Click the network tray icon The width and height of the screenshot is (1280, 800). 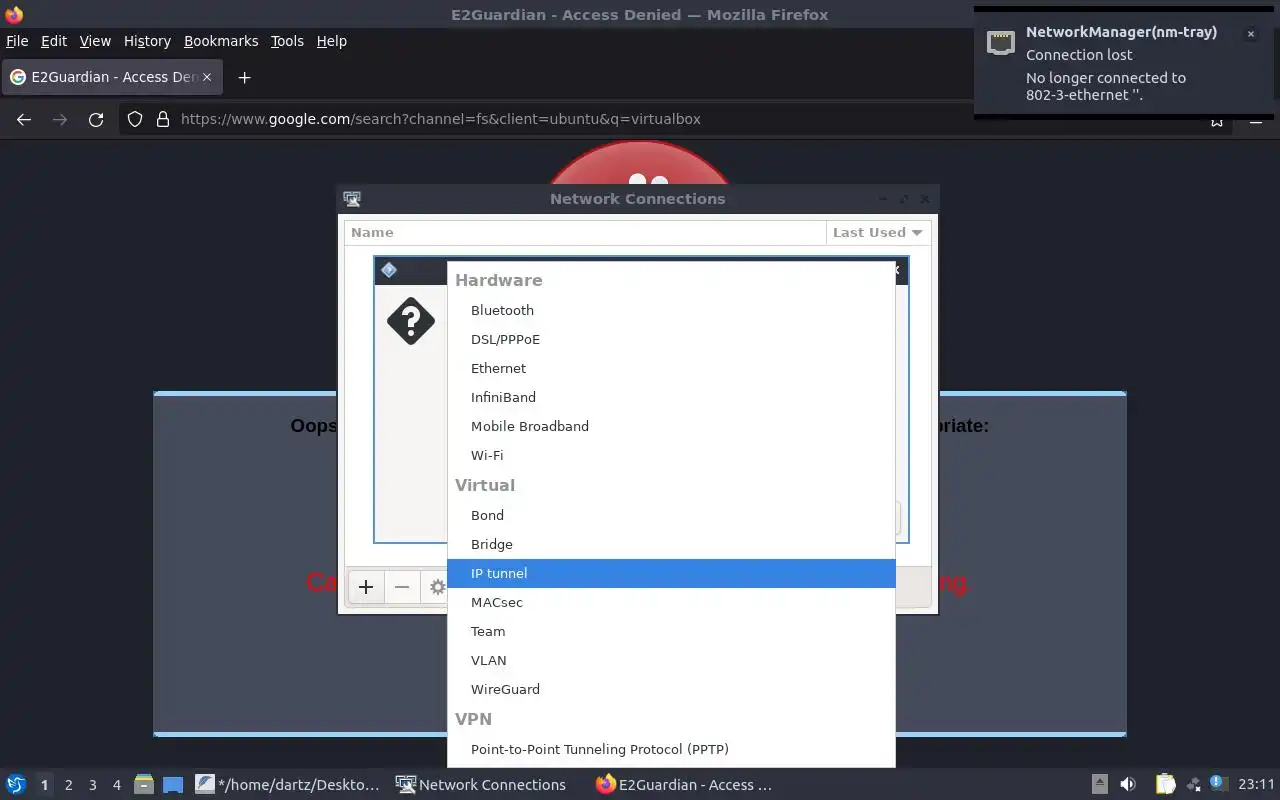(1193, 785)
